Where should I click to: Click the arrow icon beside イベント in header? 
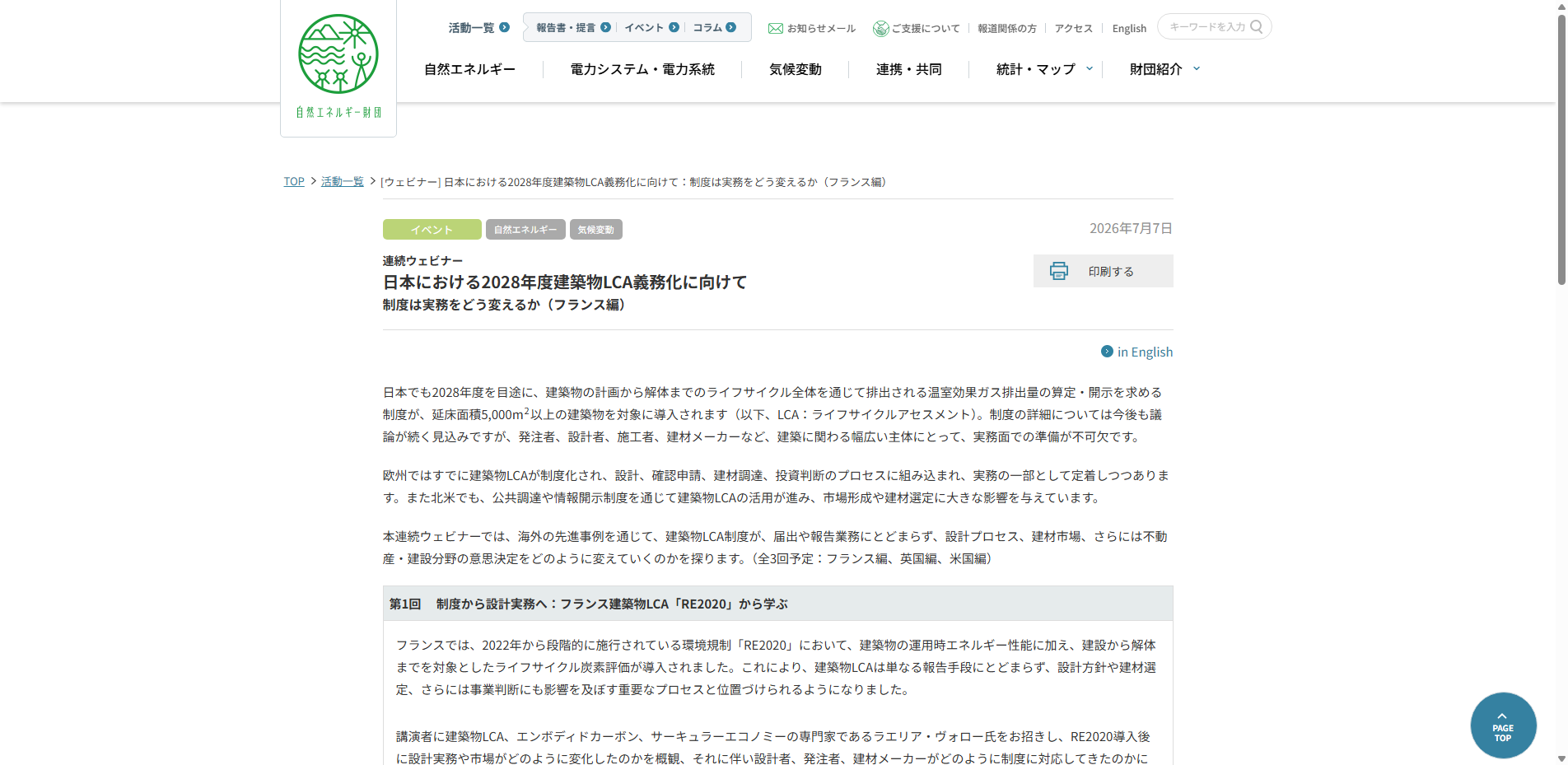click(674, 27)
